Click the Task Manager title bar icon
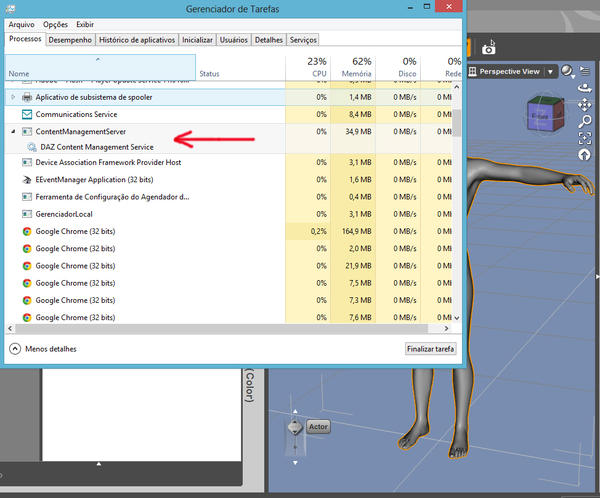Viewport: 600px width, 498px height. [11, 8]
